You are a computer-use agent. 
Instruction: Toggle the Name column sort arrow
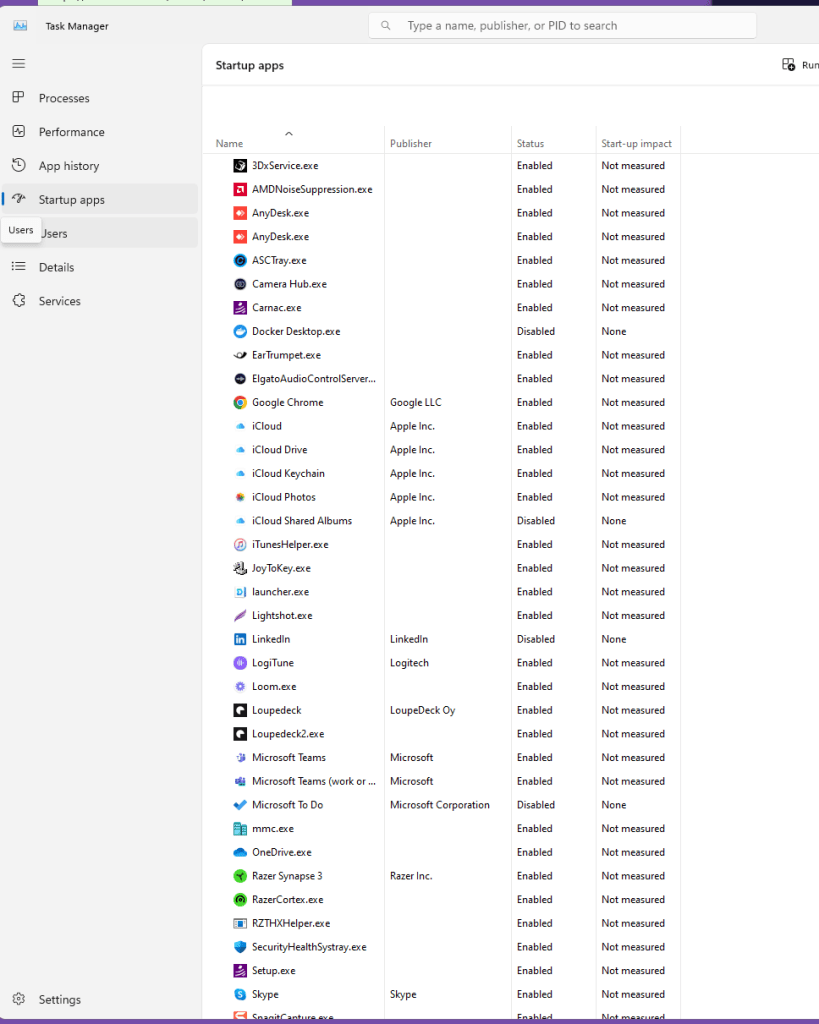[x=289, y=133]
